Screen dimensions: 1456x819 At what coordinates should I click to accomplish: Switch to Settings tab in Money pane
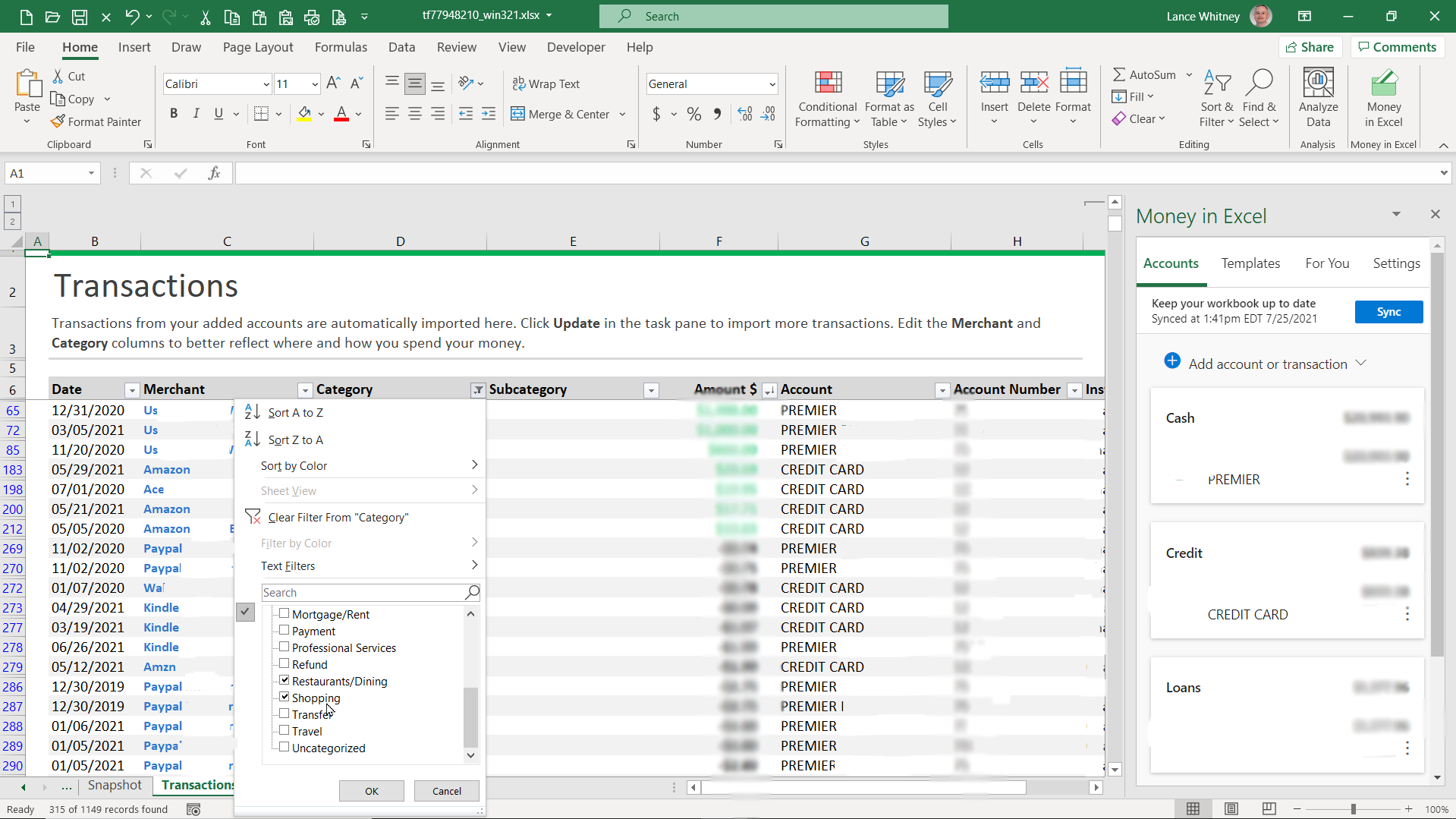pos(1396,263)
